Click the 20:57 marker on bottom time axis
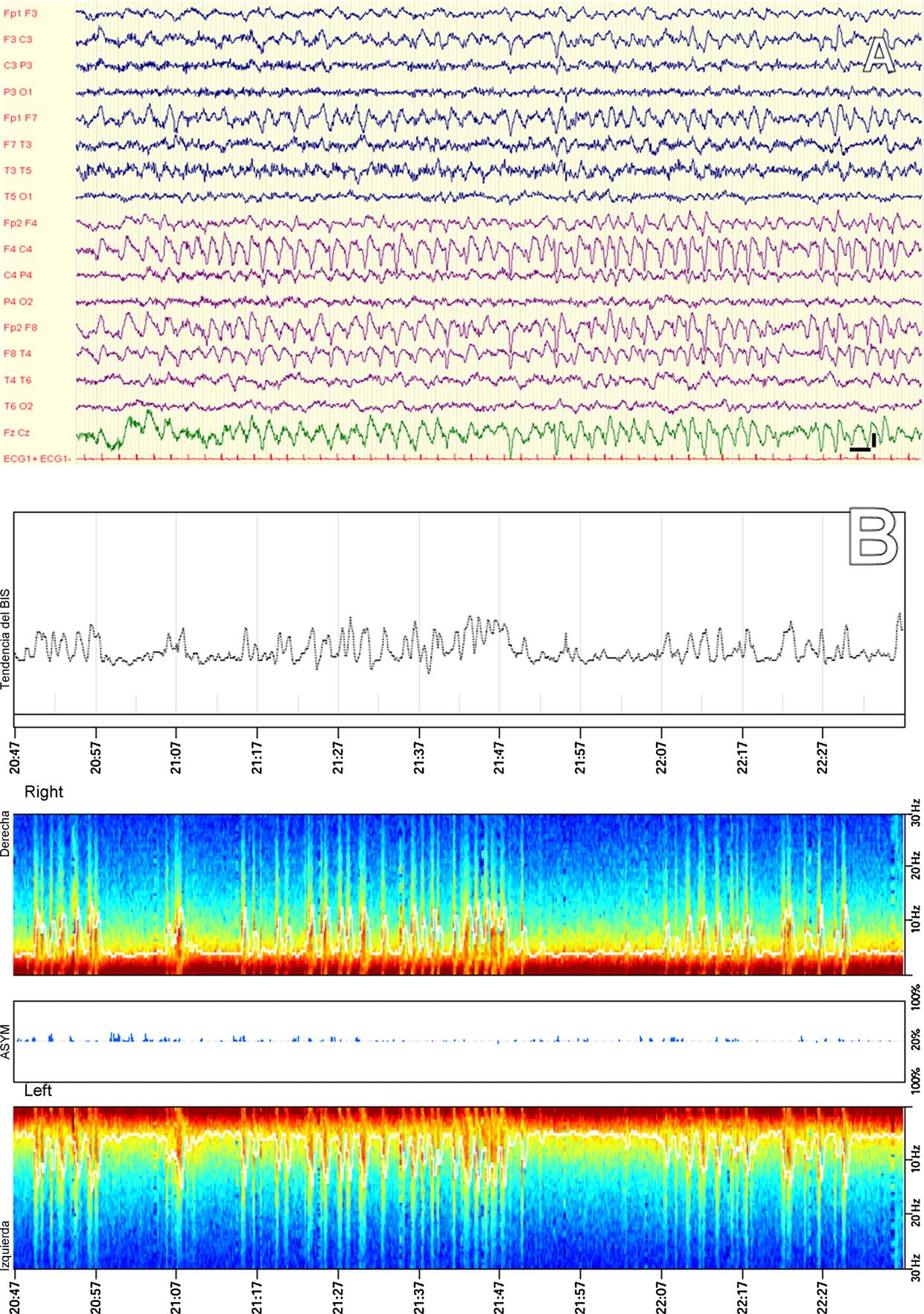This screenshot has height=1314, width=924. (x=96, y=1298)
